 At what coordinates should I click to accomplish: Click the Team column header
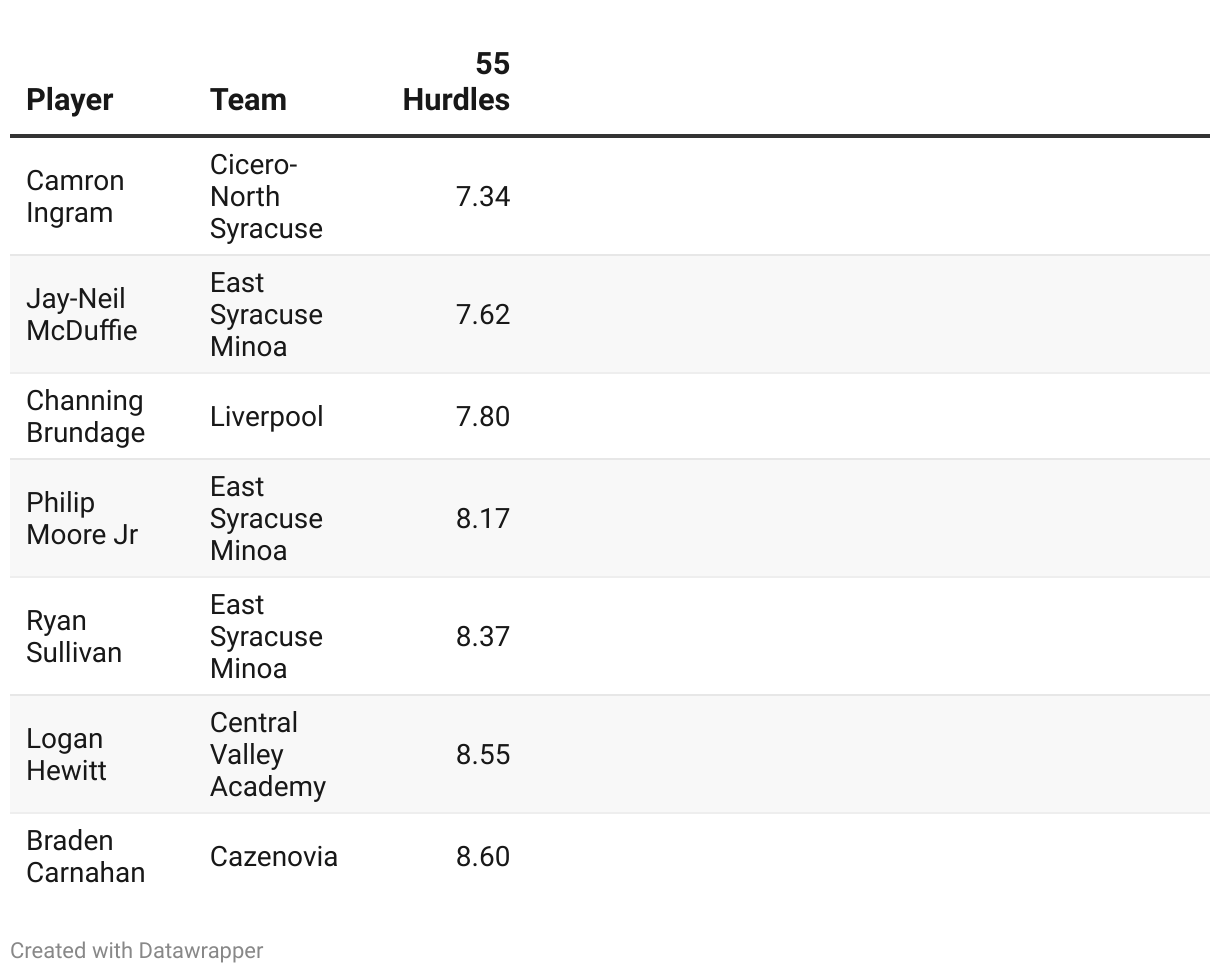click(248, 100)
